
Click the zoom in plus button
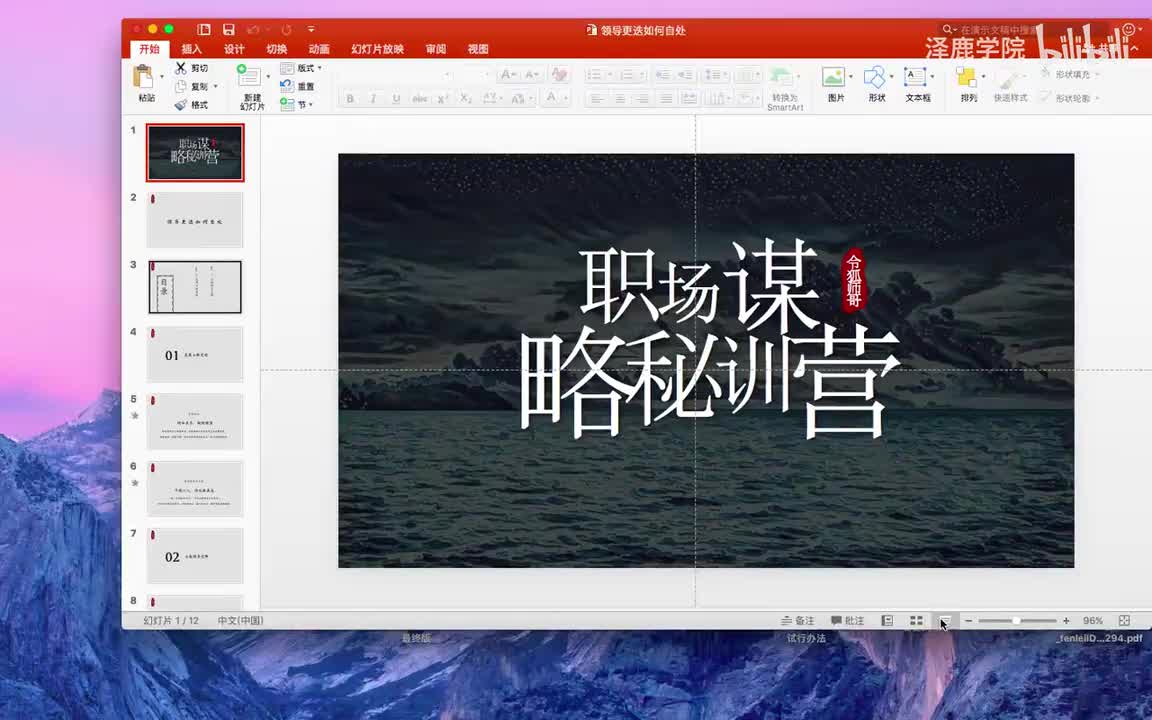tap(1066, 621)
